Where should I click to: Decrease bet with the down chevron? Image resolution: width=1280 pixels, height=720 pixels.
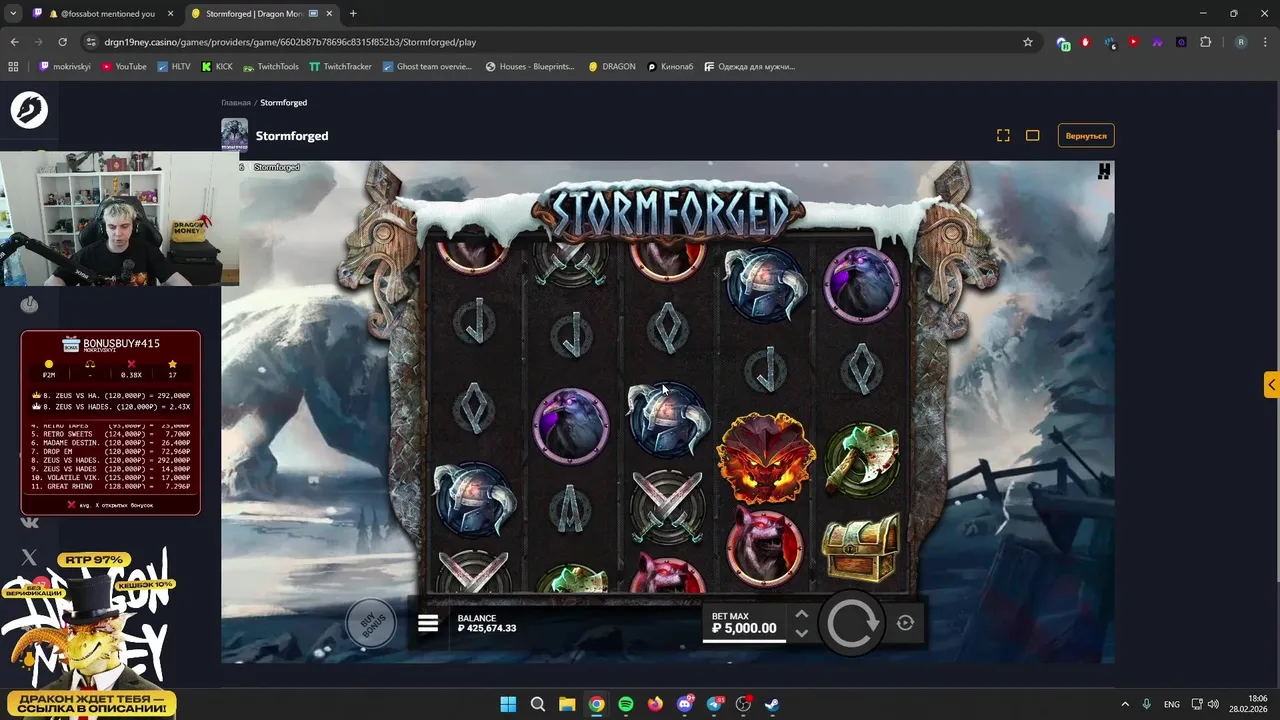pos(802,633)
